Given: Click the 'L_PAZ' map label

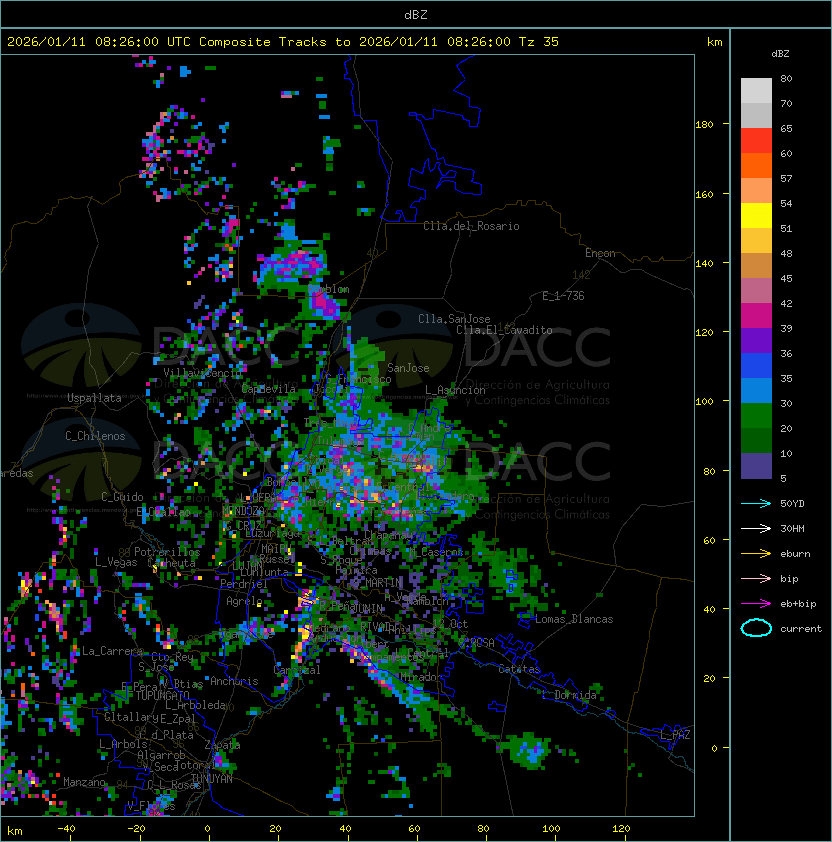Looking at the screenshot, I should 675,735.
